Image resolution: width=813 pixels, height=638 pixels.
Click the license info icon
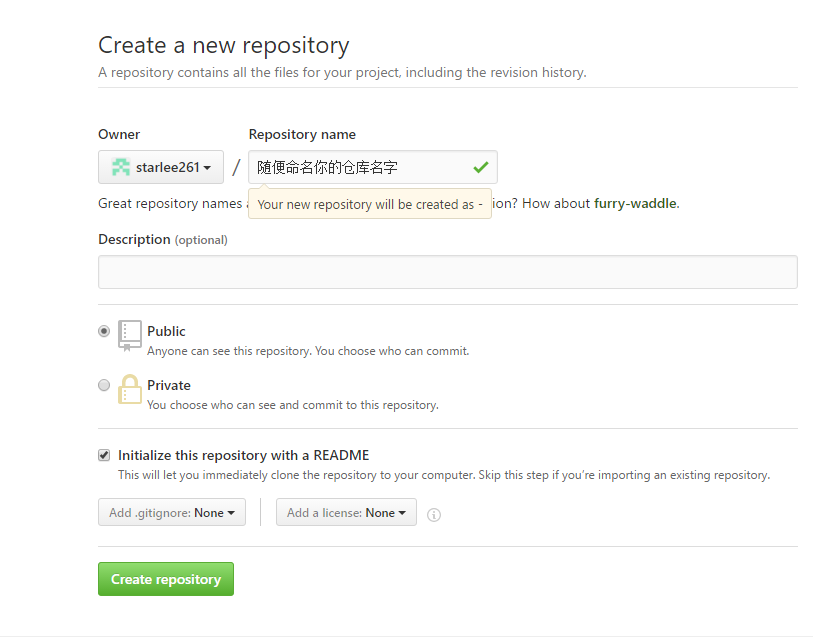click(x=433, y=515)
